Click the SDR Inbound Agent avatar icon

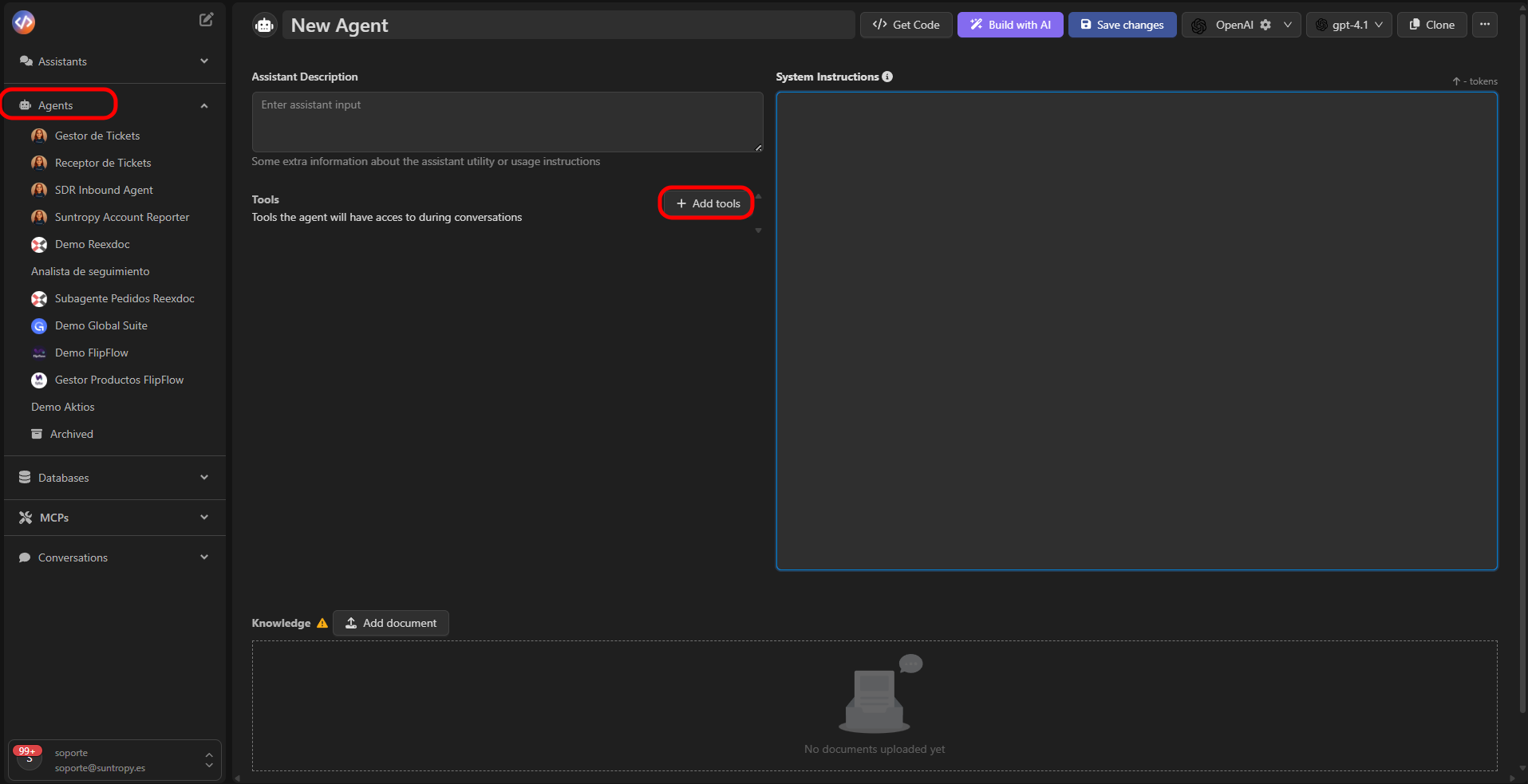point(39,190)
